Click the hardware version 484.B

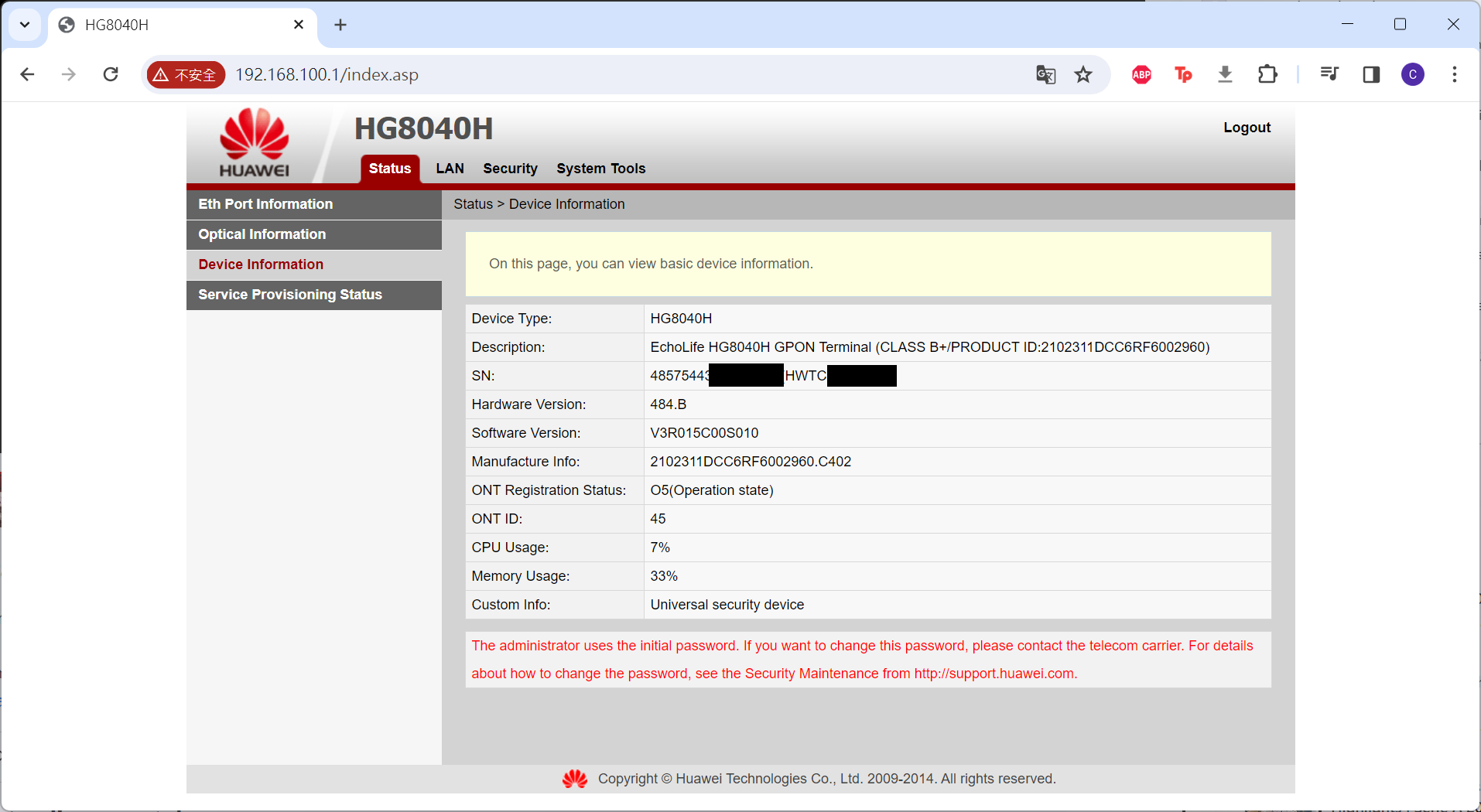pos(669,404)
